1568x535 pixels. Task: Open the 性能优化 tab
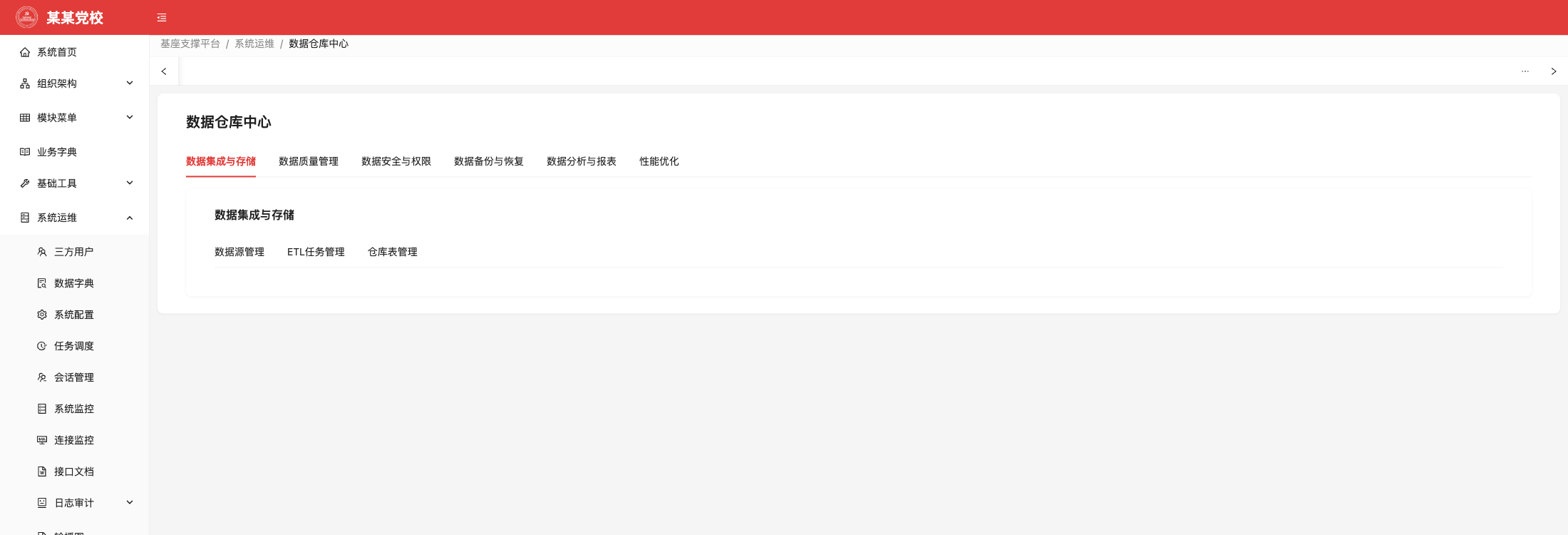click(x=659, y=161)
